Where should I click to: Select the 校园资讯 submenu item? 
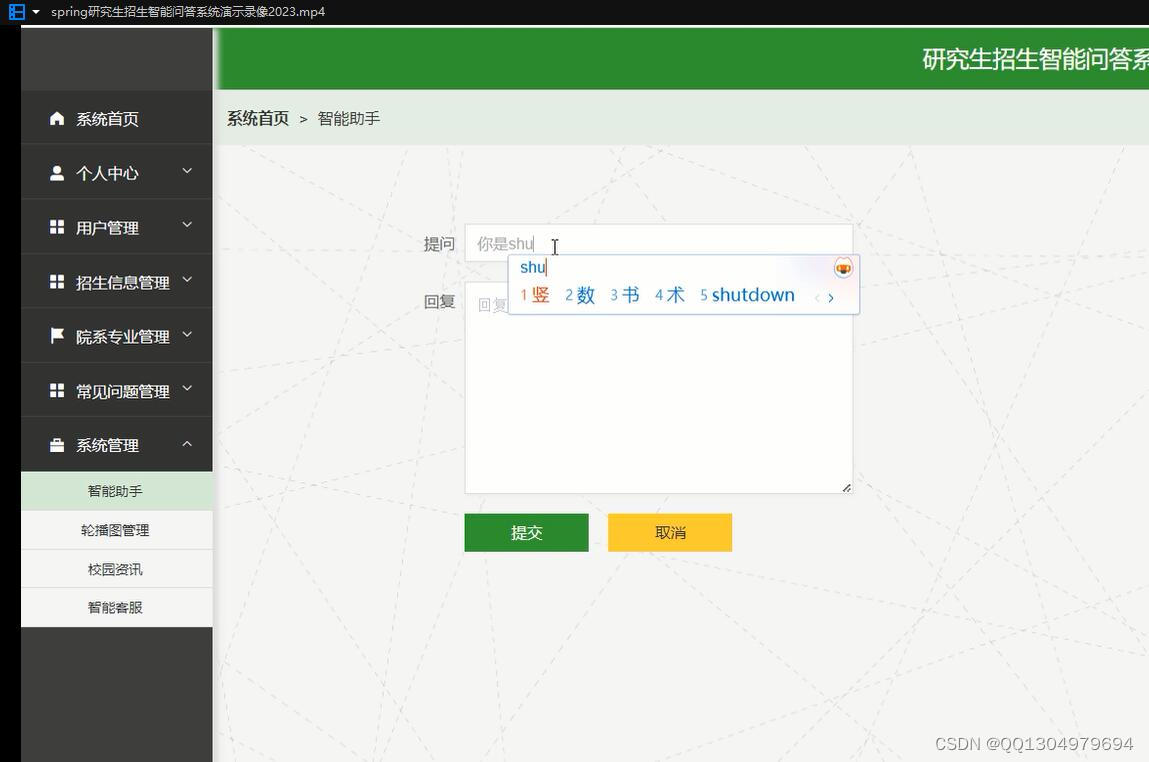(117, 569)
